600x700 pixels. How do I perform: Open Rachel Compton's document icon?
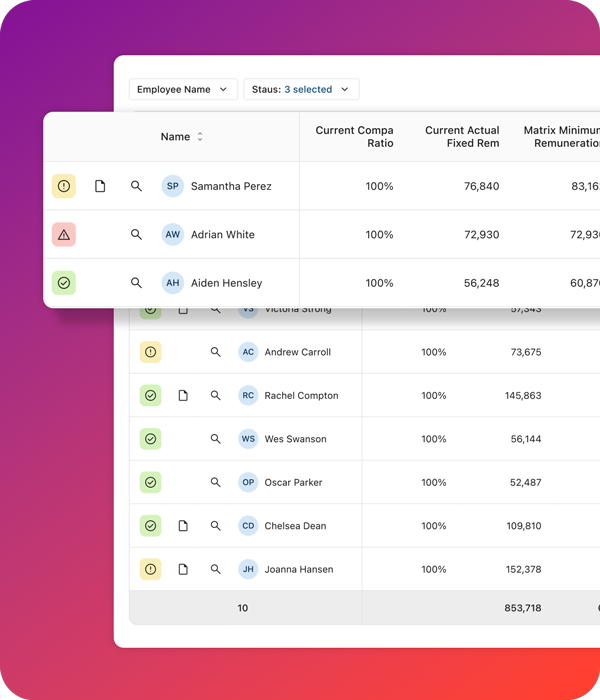[183, 396]
